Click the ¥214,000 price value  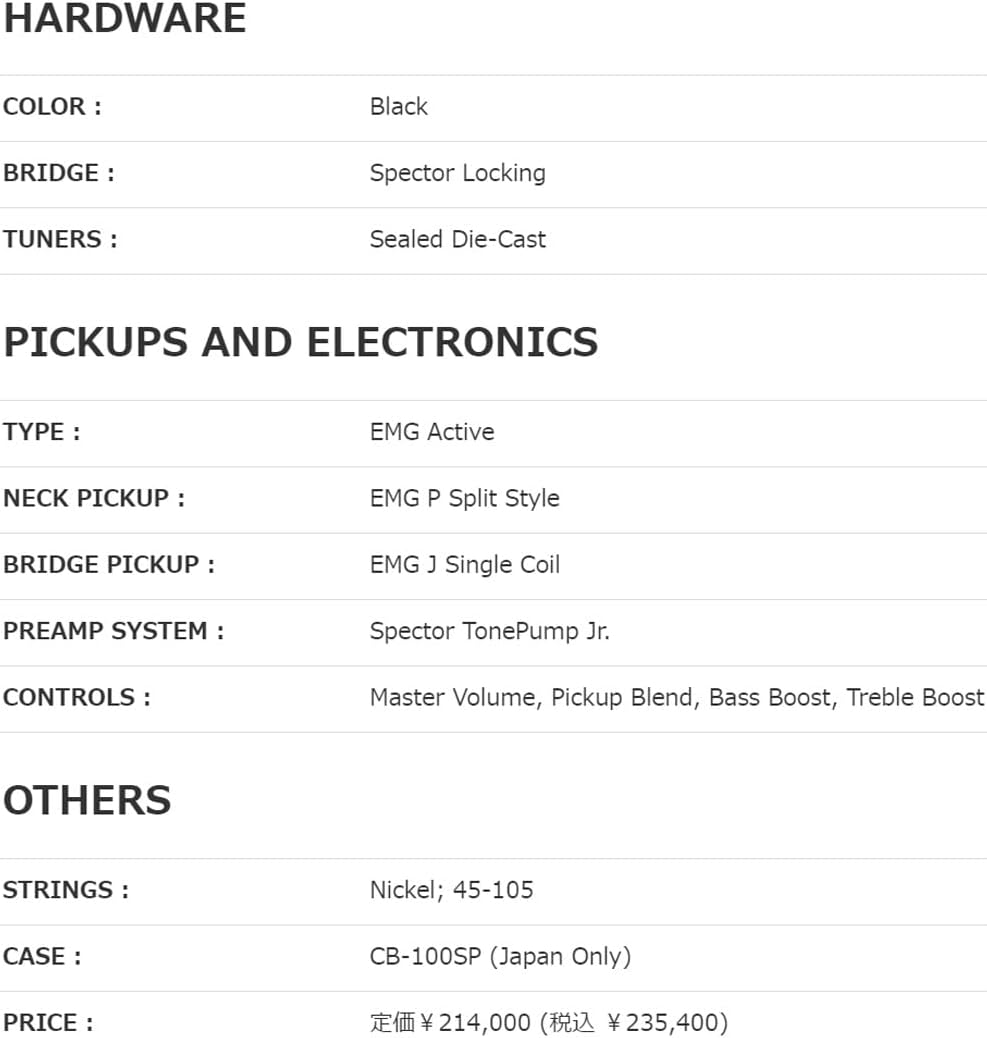click(474, 1023)
